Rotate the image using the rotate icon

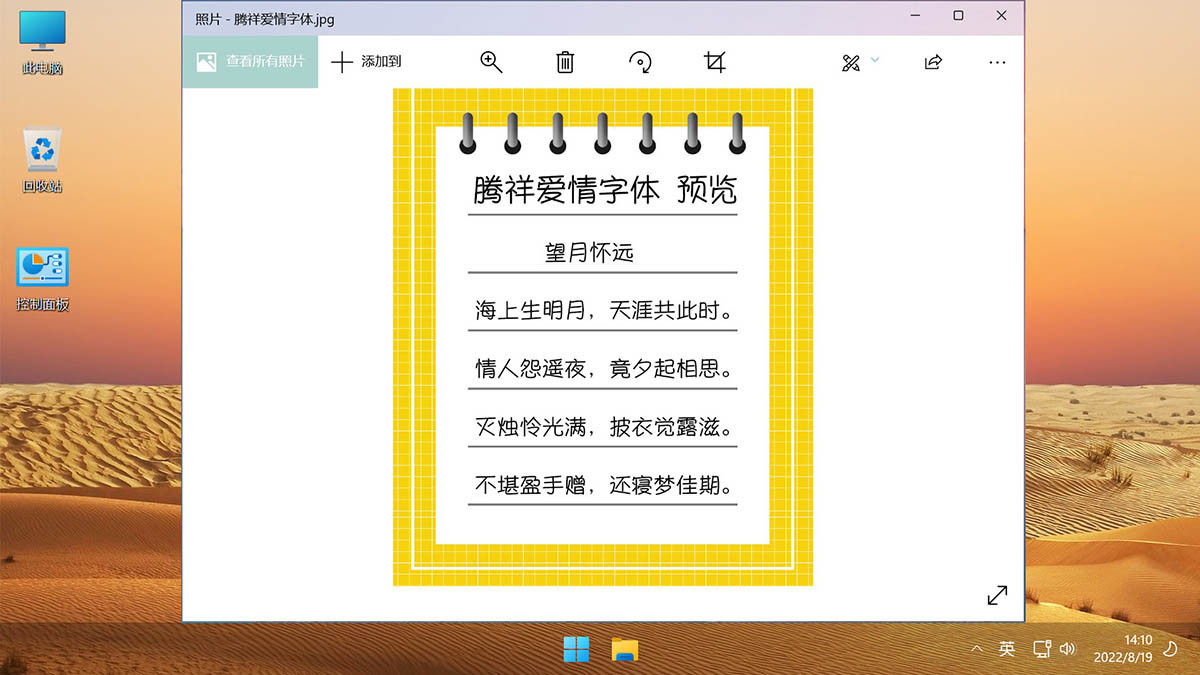point(640,62)
